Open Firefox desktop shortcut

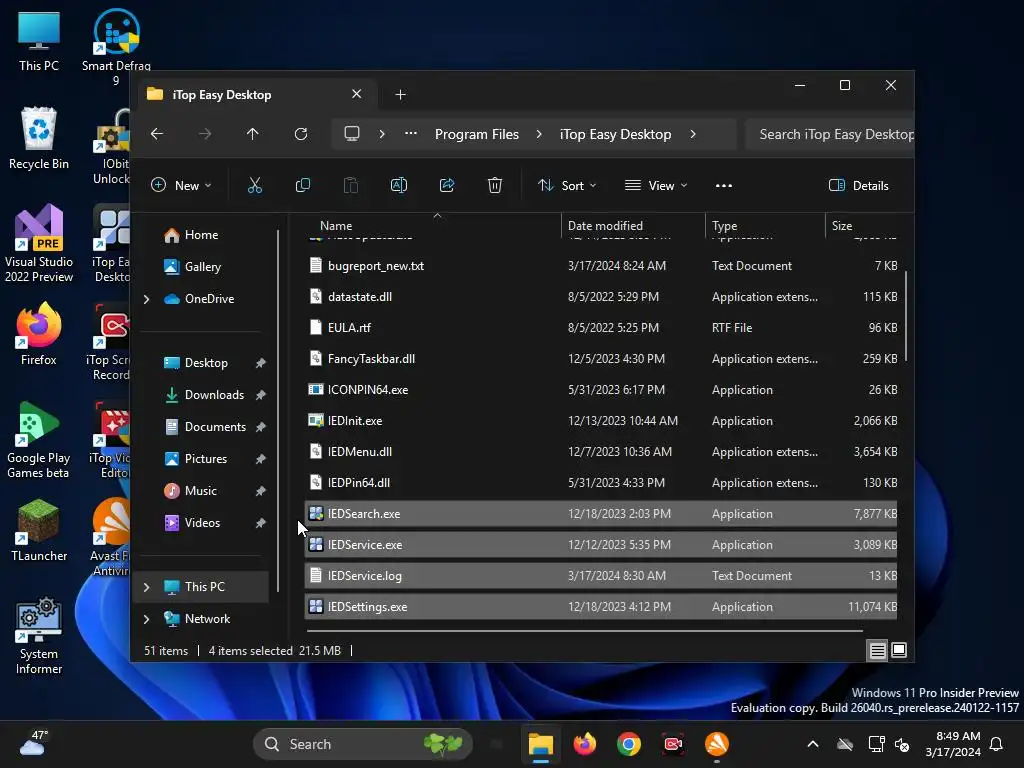click(39, 334)
